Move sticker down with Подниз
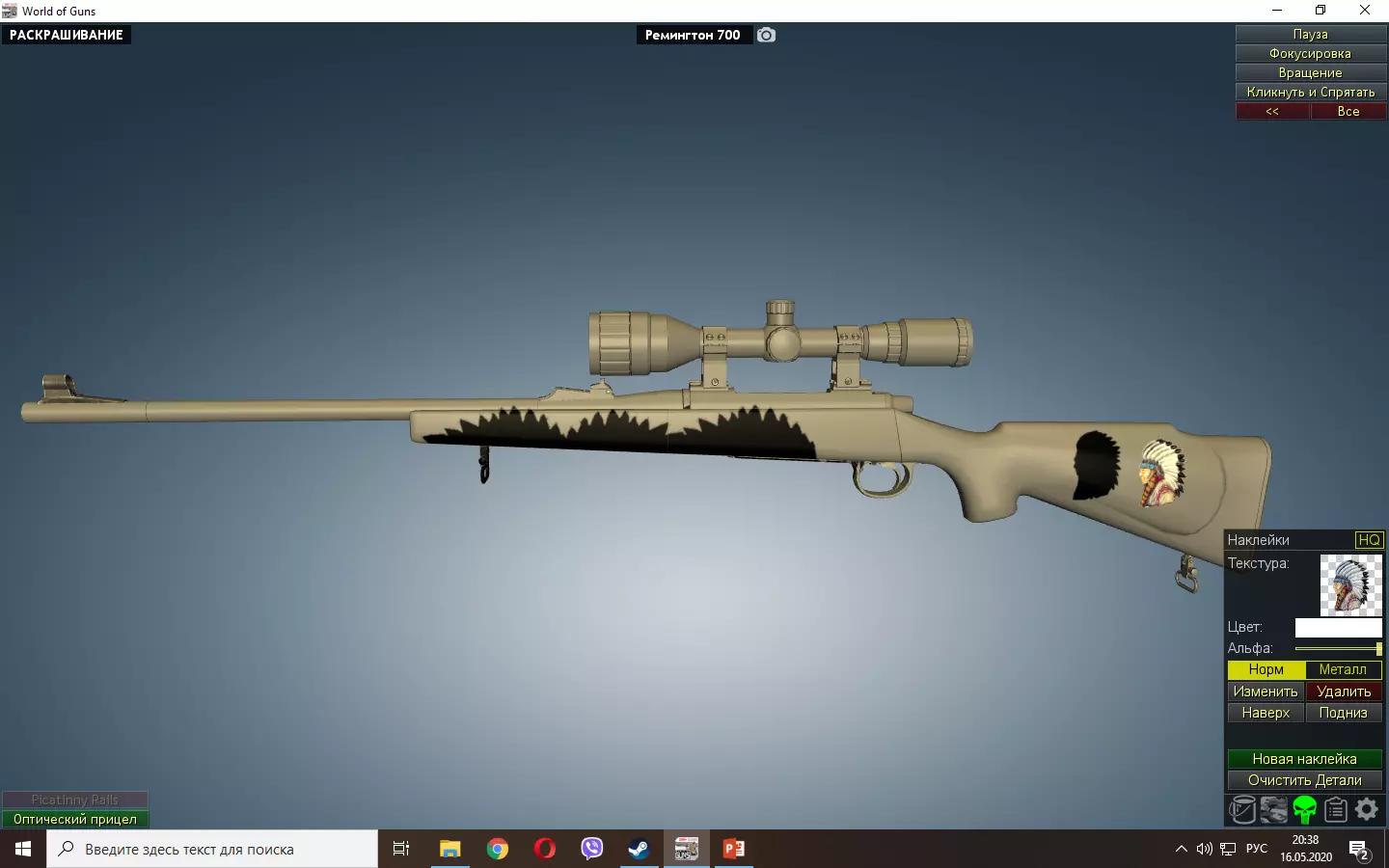The height and width of the screenshot is (868, 1389). (1344, 713)
